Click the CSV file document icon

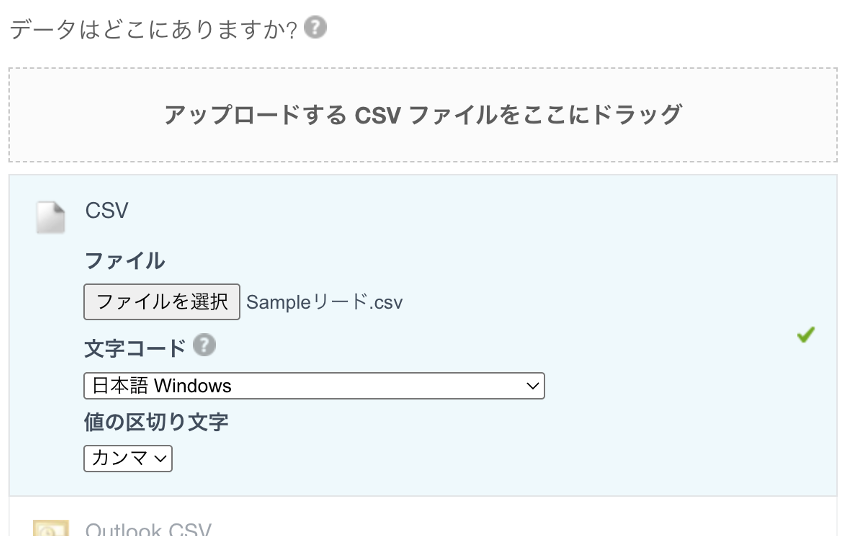[51, 217]
